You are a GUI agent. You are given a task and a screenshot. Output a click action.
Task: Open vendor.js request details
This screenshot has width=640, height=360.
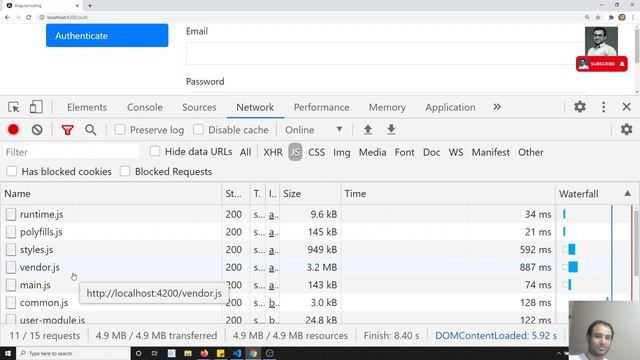40,267
